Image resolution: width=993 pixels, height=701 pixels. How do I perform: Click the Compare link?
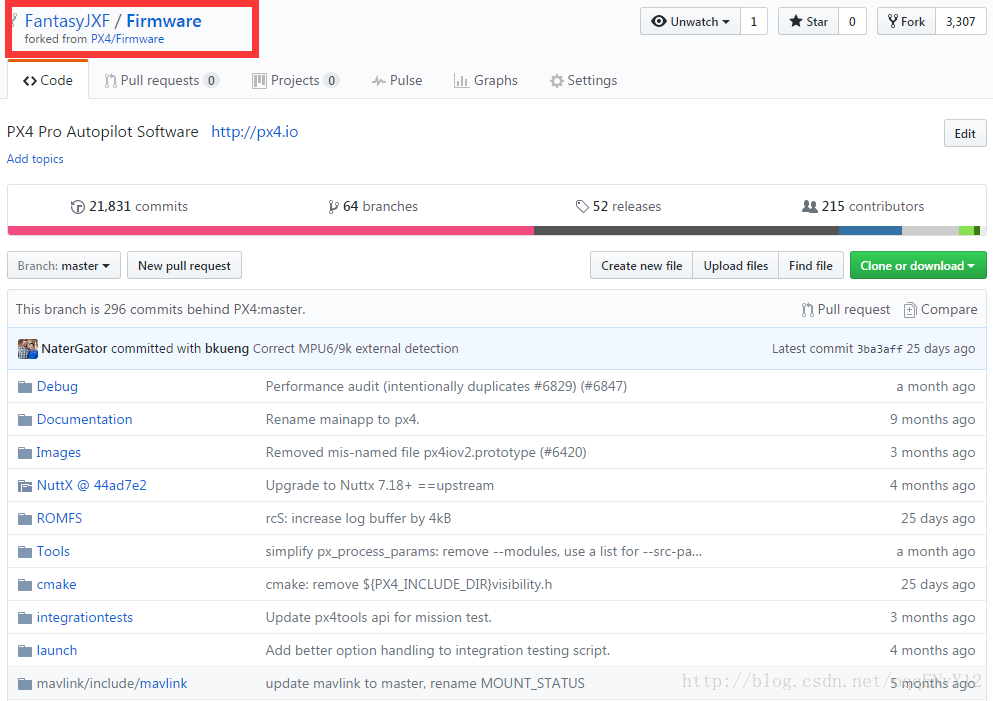click(x=940, y=310)
